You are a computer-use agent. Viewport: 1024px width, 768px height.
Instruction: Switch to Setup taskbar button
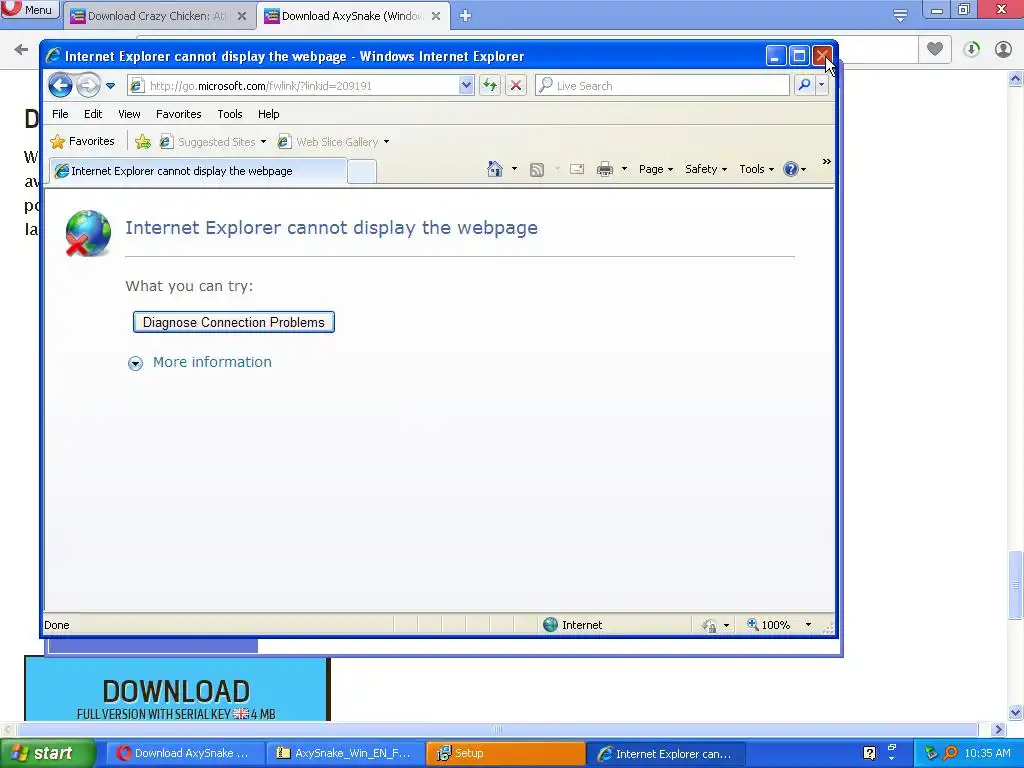(505, 754)
